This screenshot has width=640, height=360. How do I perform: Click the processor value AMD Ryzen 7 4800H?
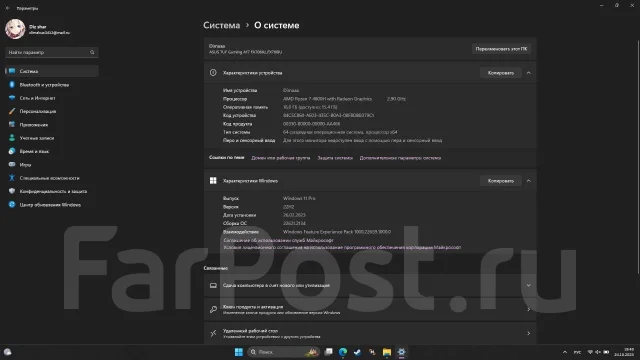tap(327, 99)
